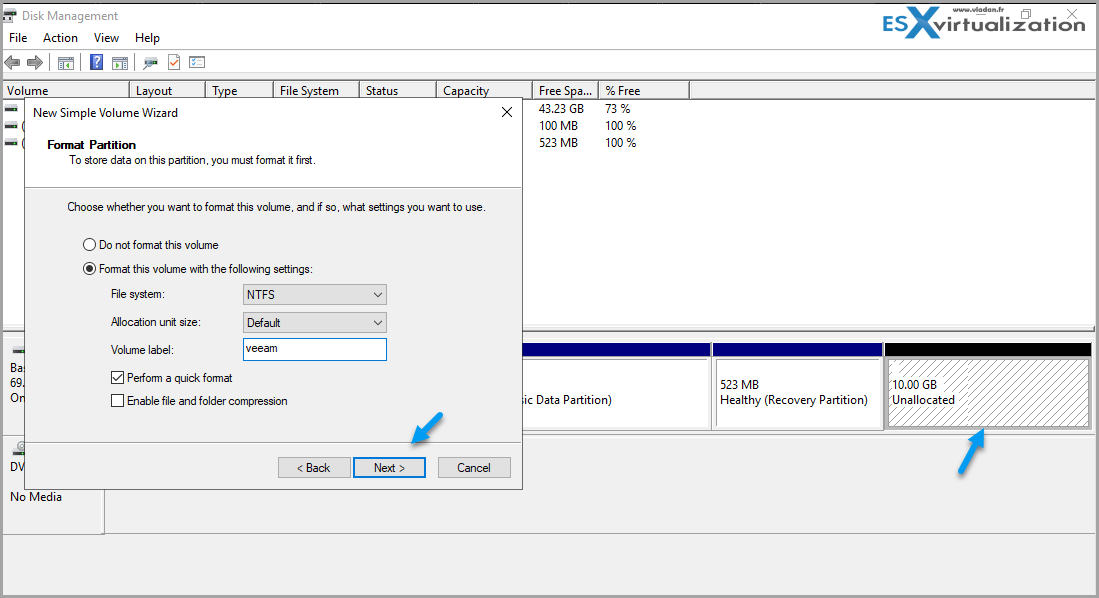Screen dimensions: 1099x598
Task: Click the Next button in wizard
Action: click(389, 468)
